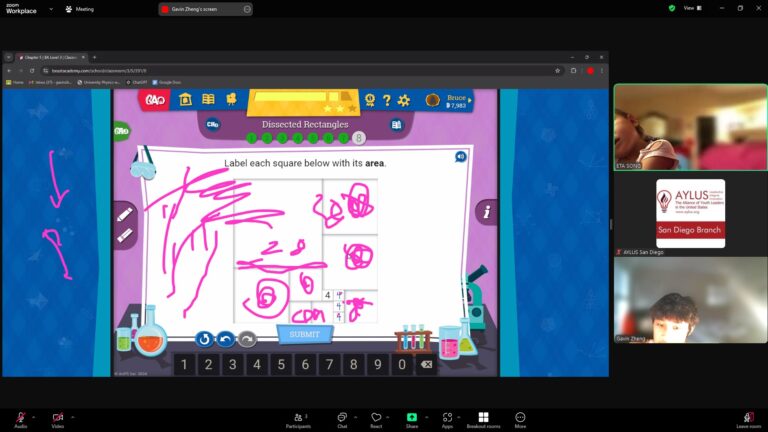
Task: Select the AYLUS San Diego participant tile
Action: (691, 214)
